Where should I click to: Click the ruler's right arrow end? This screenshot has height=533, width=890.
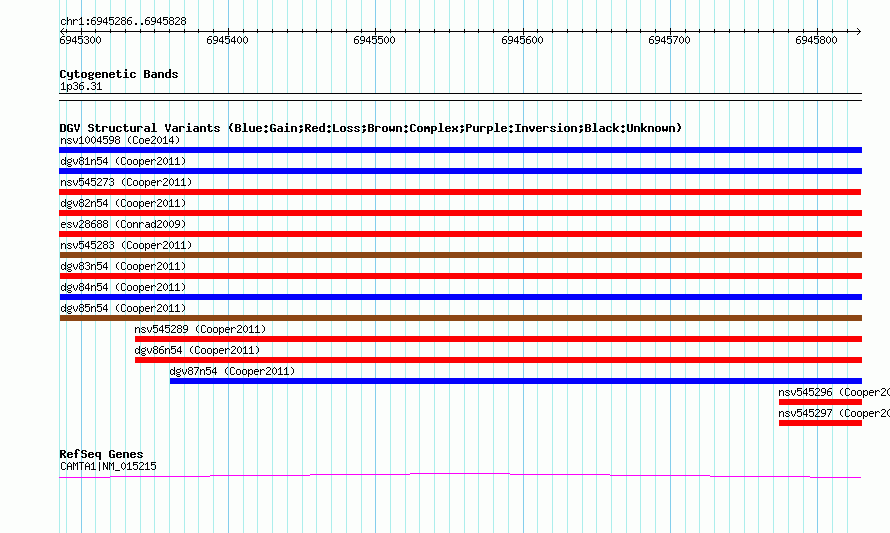[x=859, y=31]
